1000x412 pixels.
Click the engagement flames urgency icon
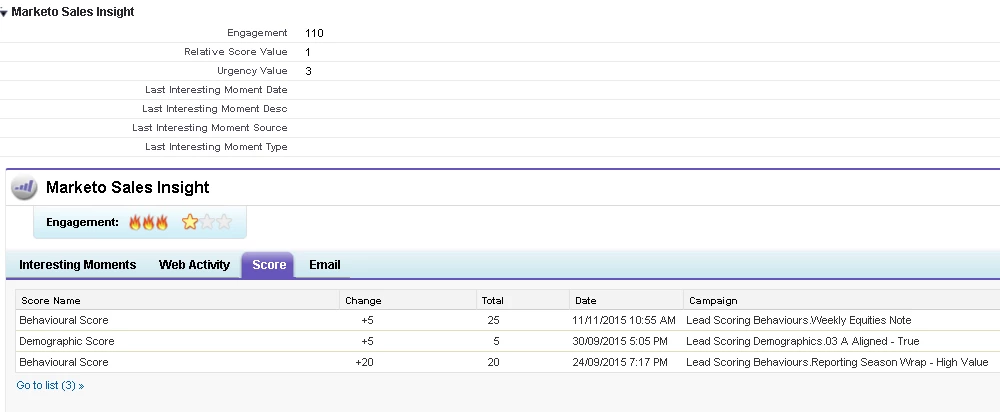click(148, 222)
